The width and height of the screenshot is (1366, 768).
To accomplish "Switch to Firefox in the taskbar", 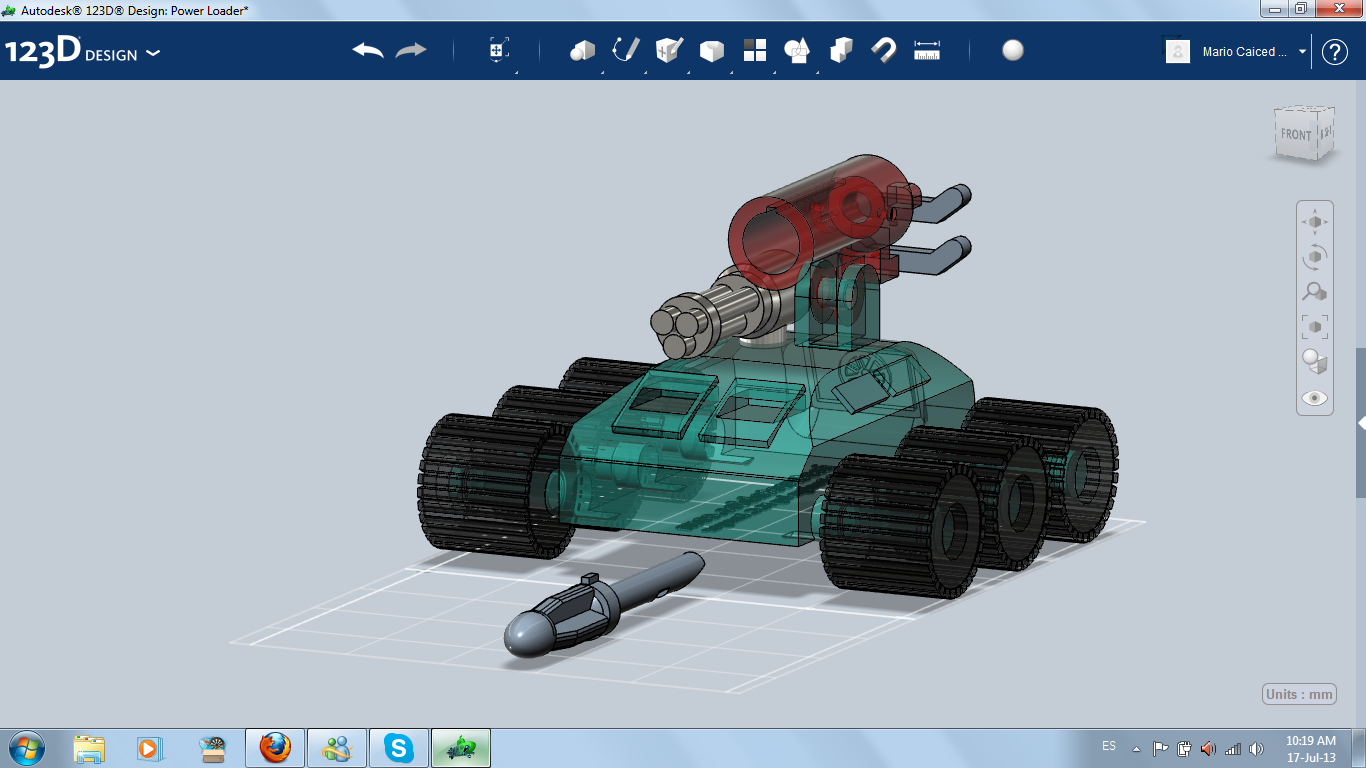I will [x=275, y=748].
